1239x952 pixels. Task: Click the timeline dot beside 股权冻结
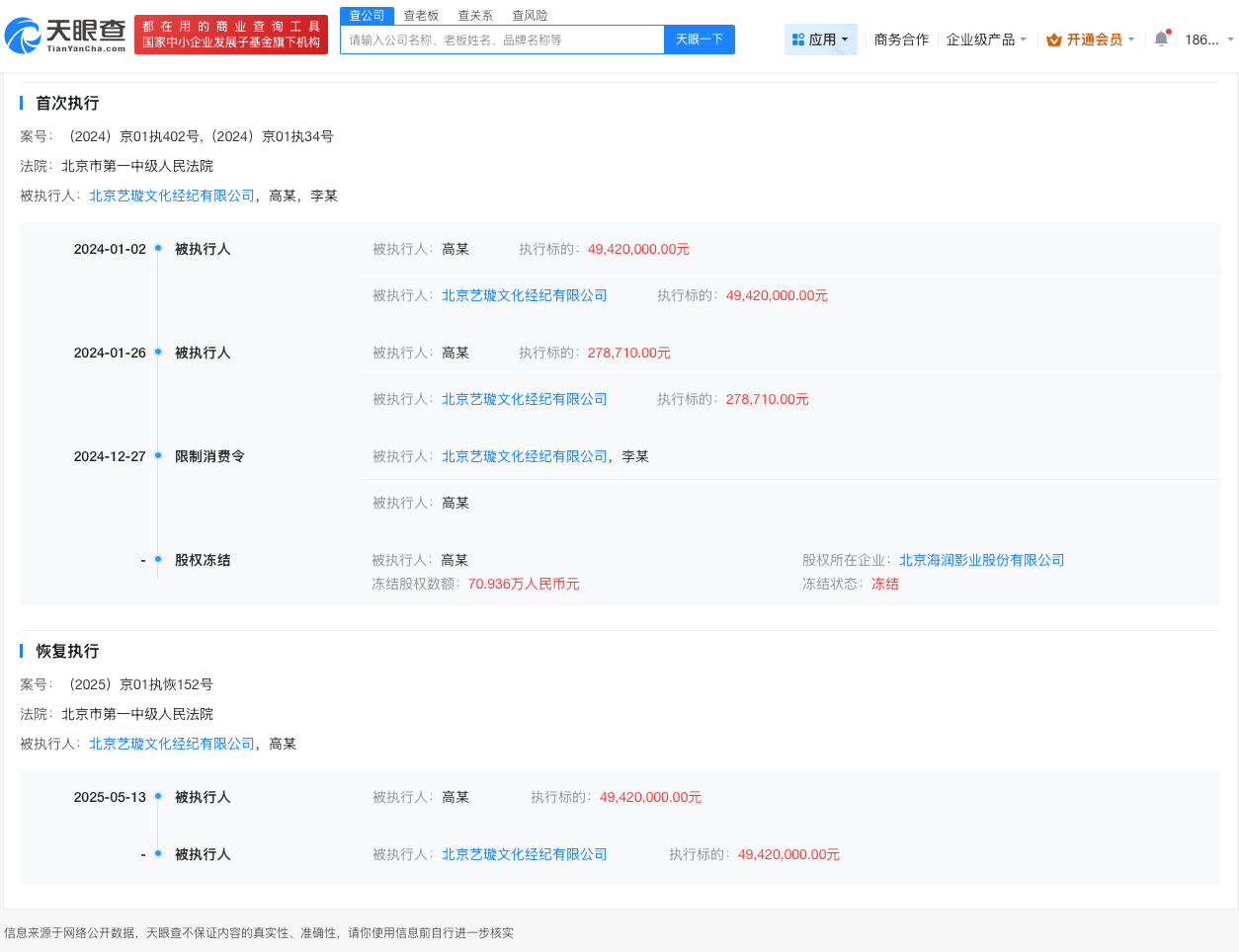coord(157,560)
